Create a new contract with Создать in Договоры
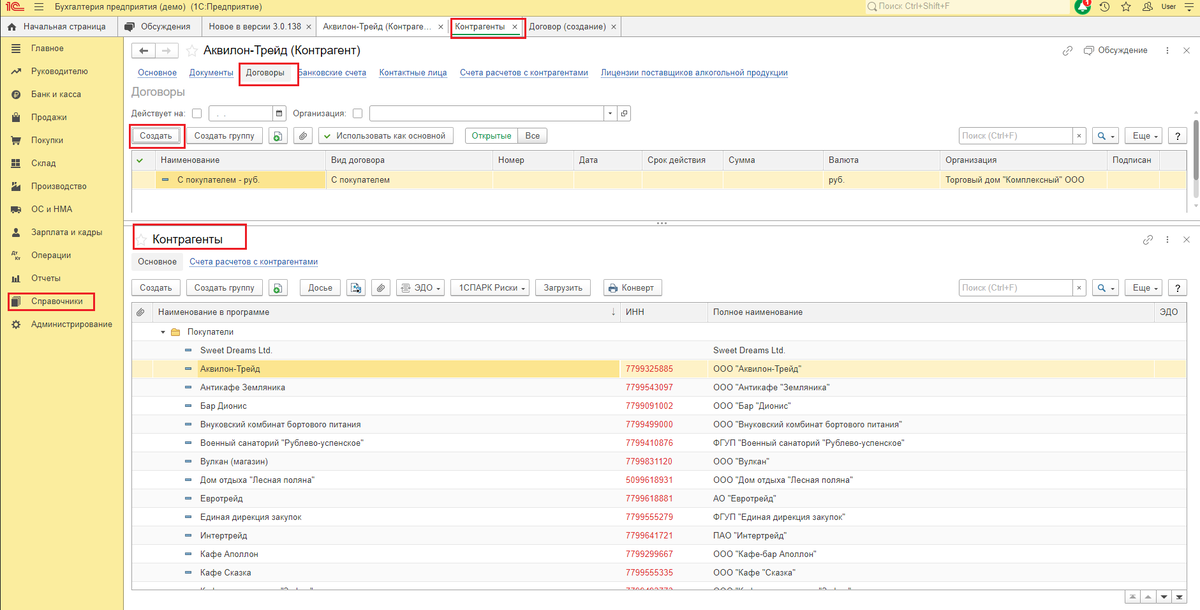This screenshot has height=610, width=1200. coord(157,135)
